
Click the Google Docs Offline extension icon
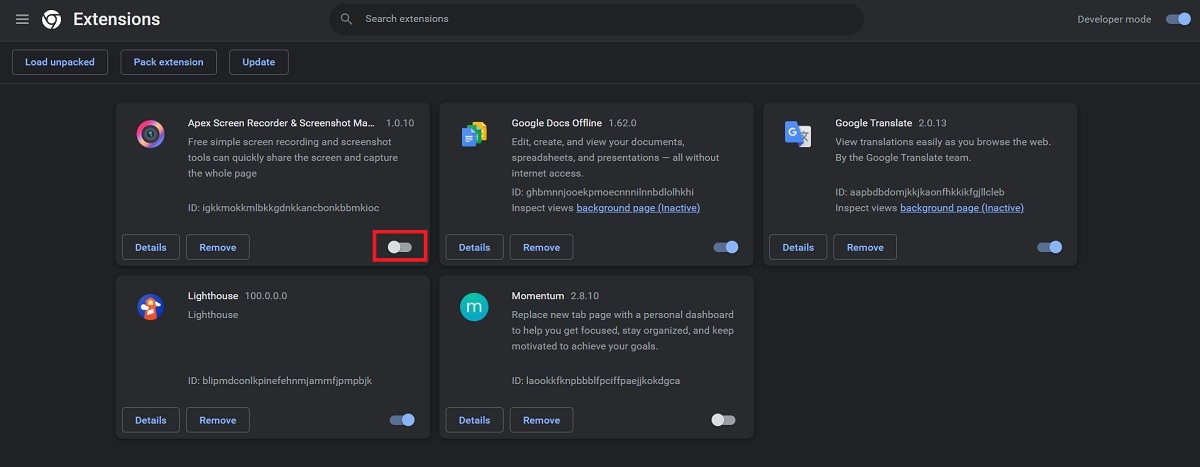tap(474, 134)
